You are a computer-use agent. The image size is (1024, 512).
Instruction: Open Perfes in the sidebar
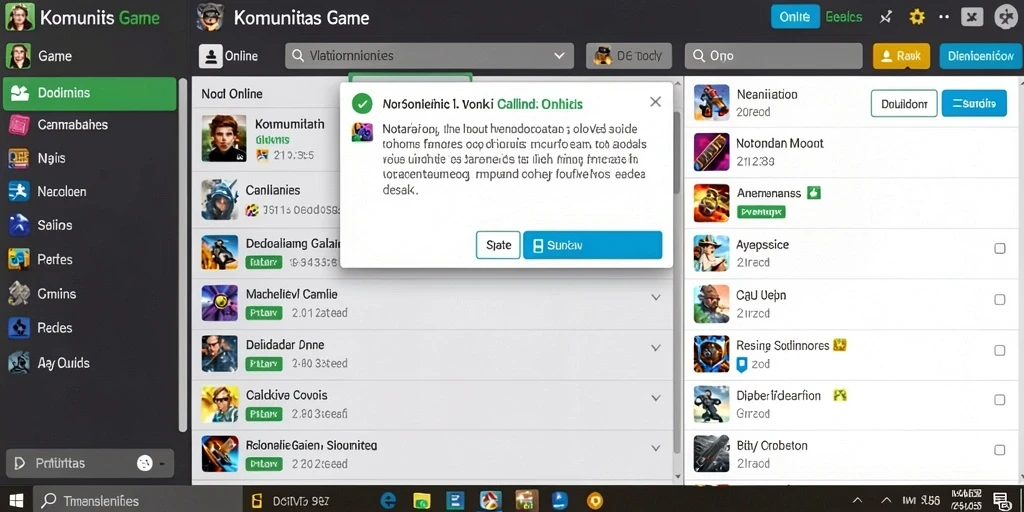55,259
